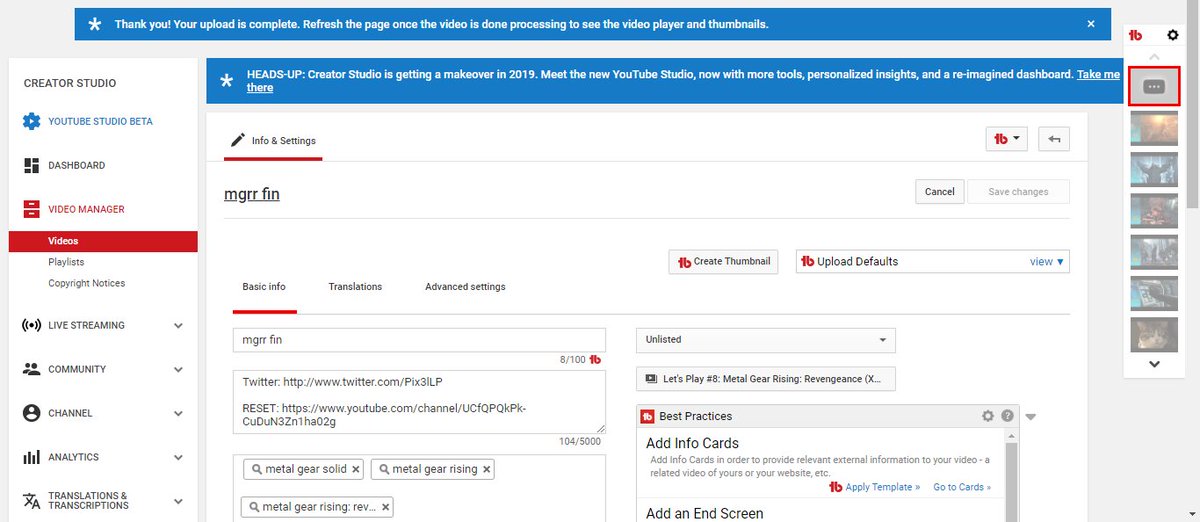Switch to Basic info tab
This screenshot has width=1200, height=522.
[x=264, y=287]
